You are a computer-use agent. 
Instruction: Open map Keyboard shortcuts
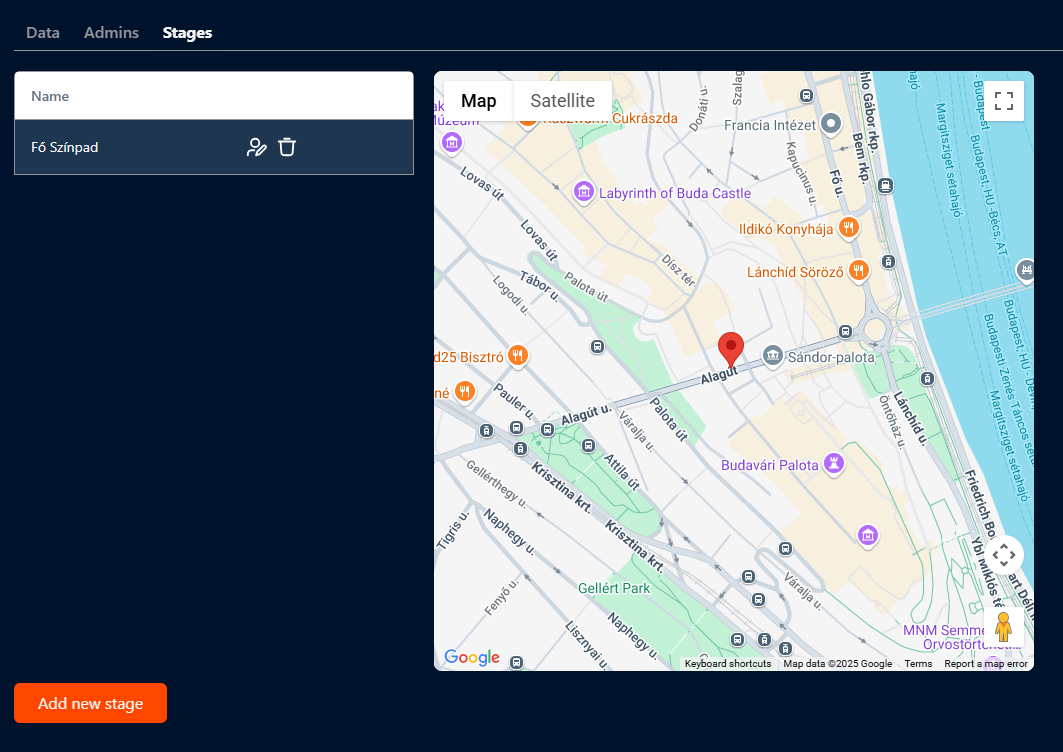(728, 664)
